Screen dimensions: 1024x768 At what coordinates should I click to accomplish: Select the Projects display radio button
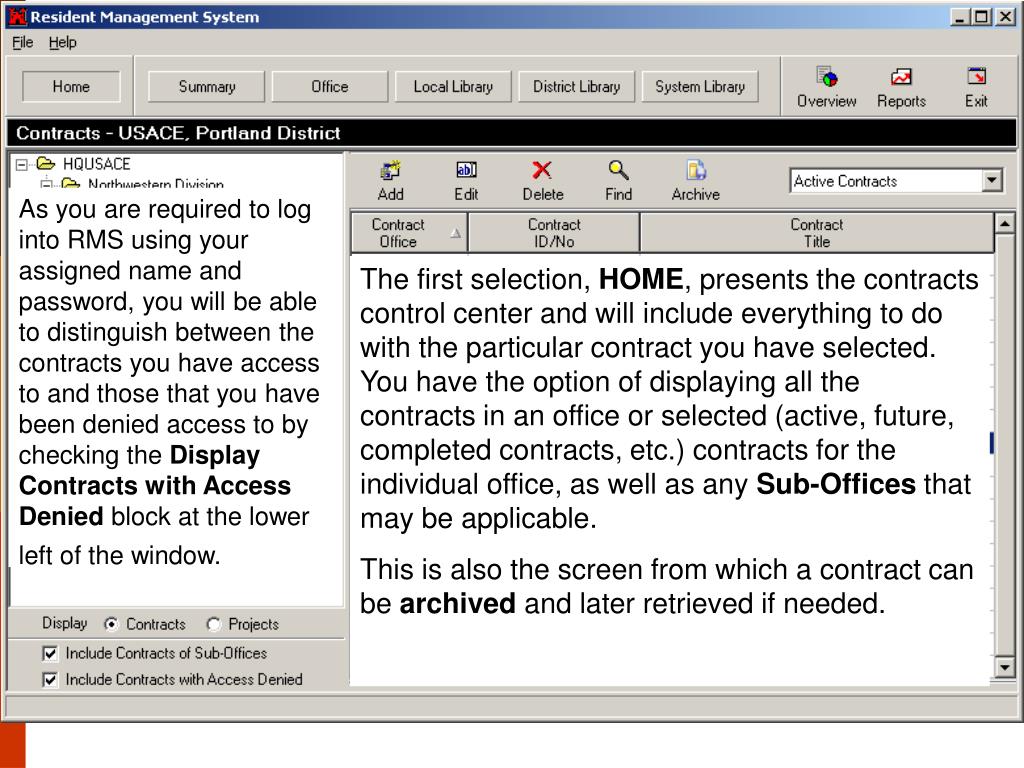coord(214,624)
